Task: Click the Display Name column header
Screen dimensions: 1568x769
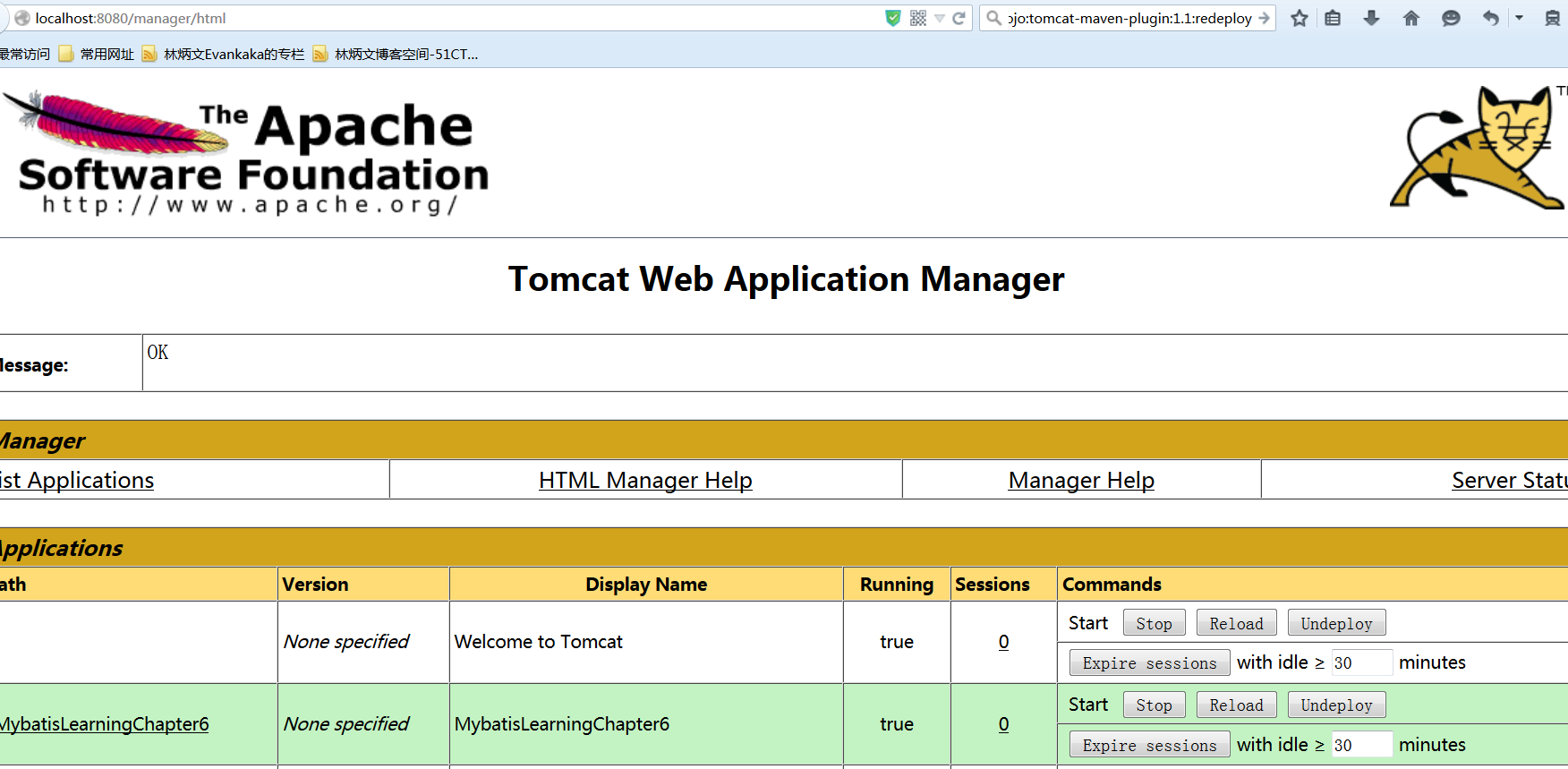Action: 646,585
